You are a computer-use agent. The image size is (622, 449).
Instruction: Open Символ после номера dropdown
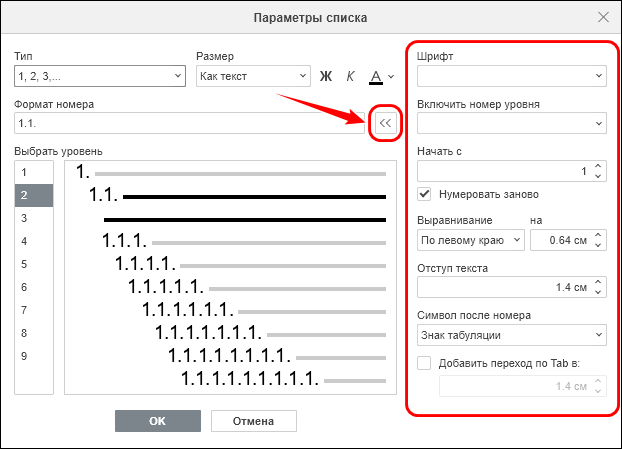(x=512, y=335)
